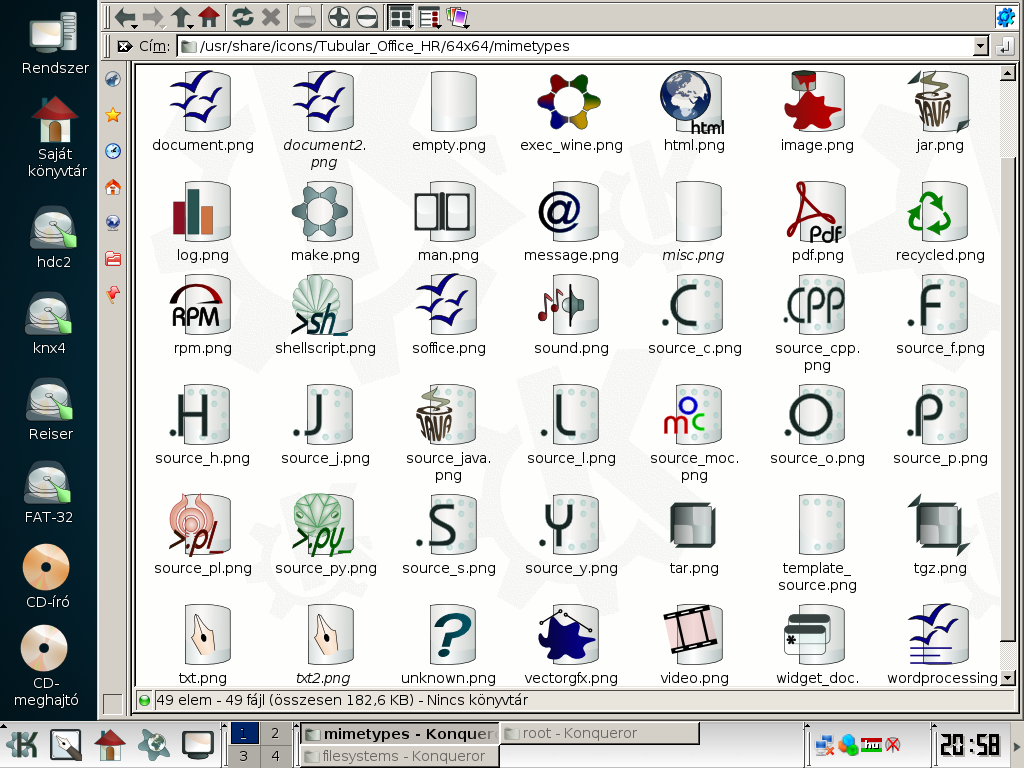This screenshot has width=1024, height=768.
Task: Open the bookmarks star sidebar tab
Action: (x=113, y=115)
